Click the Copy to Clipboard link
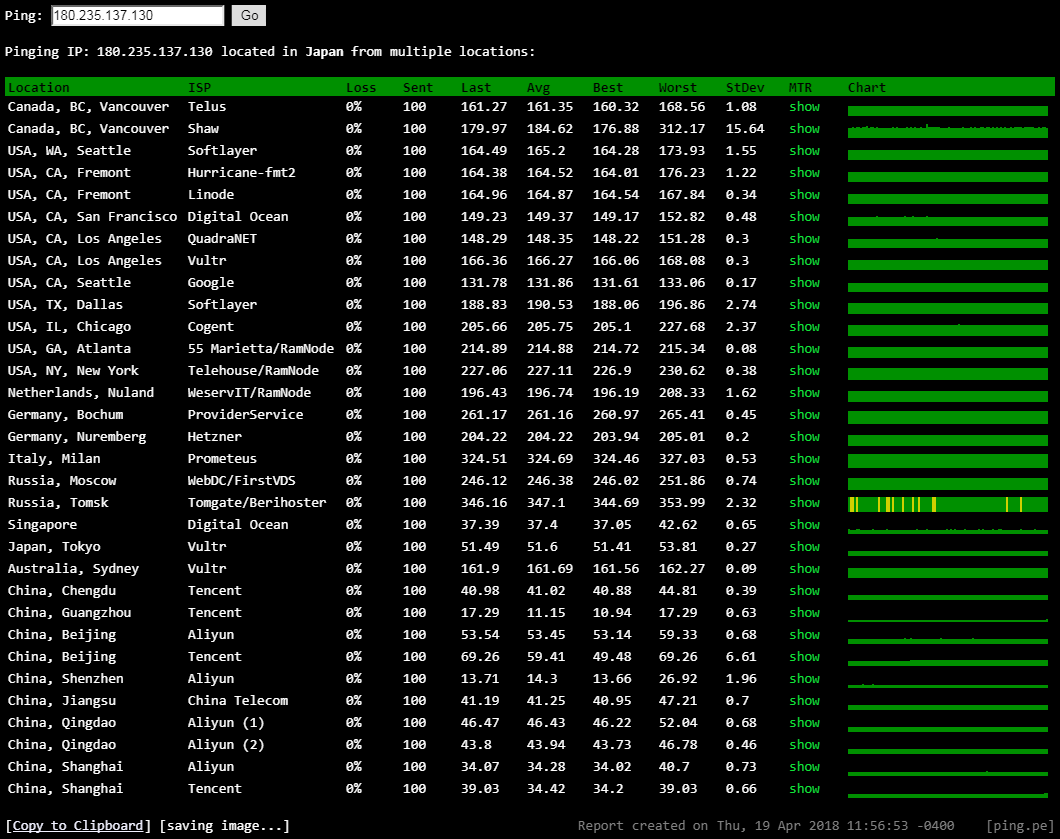 pyautogui.click(x=79, y=826)
